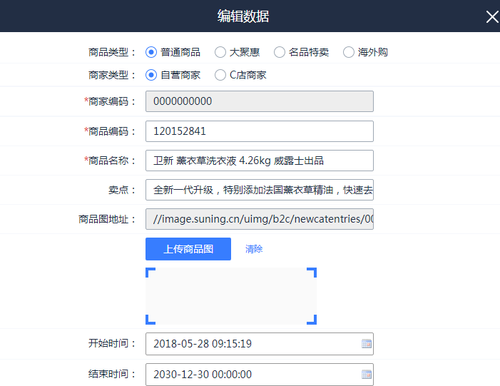Focus the 商品编码 field with 120152841

(x=259, y=131)
